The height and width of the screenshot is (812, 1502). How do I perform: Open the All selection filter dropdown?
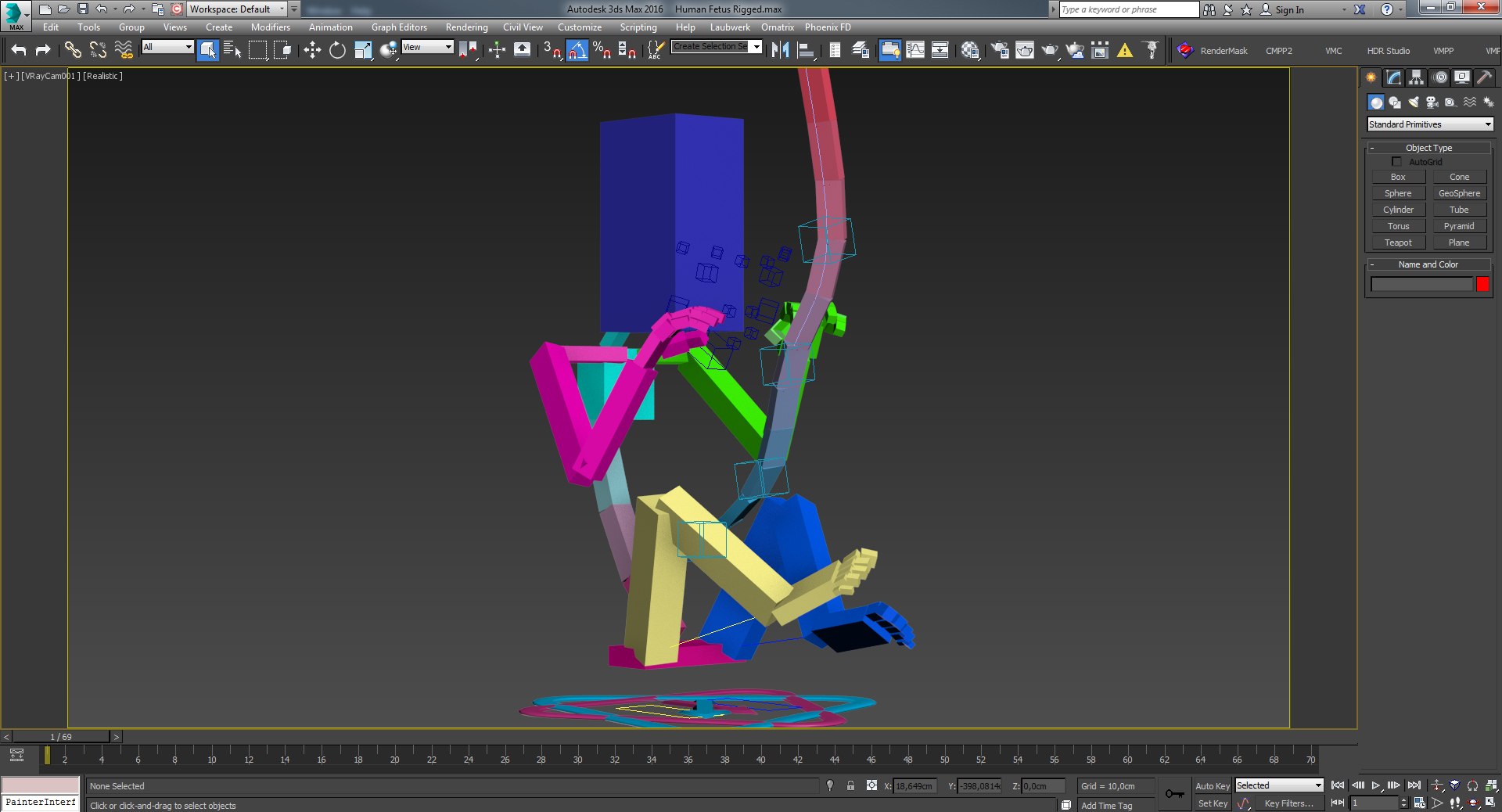[167, 47]
